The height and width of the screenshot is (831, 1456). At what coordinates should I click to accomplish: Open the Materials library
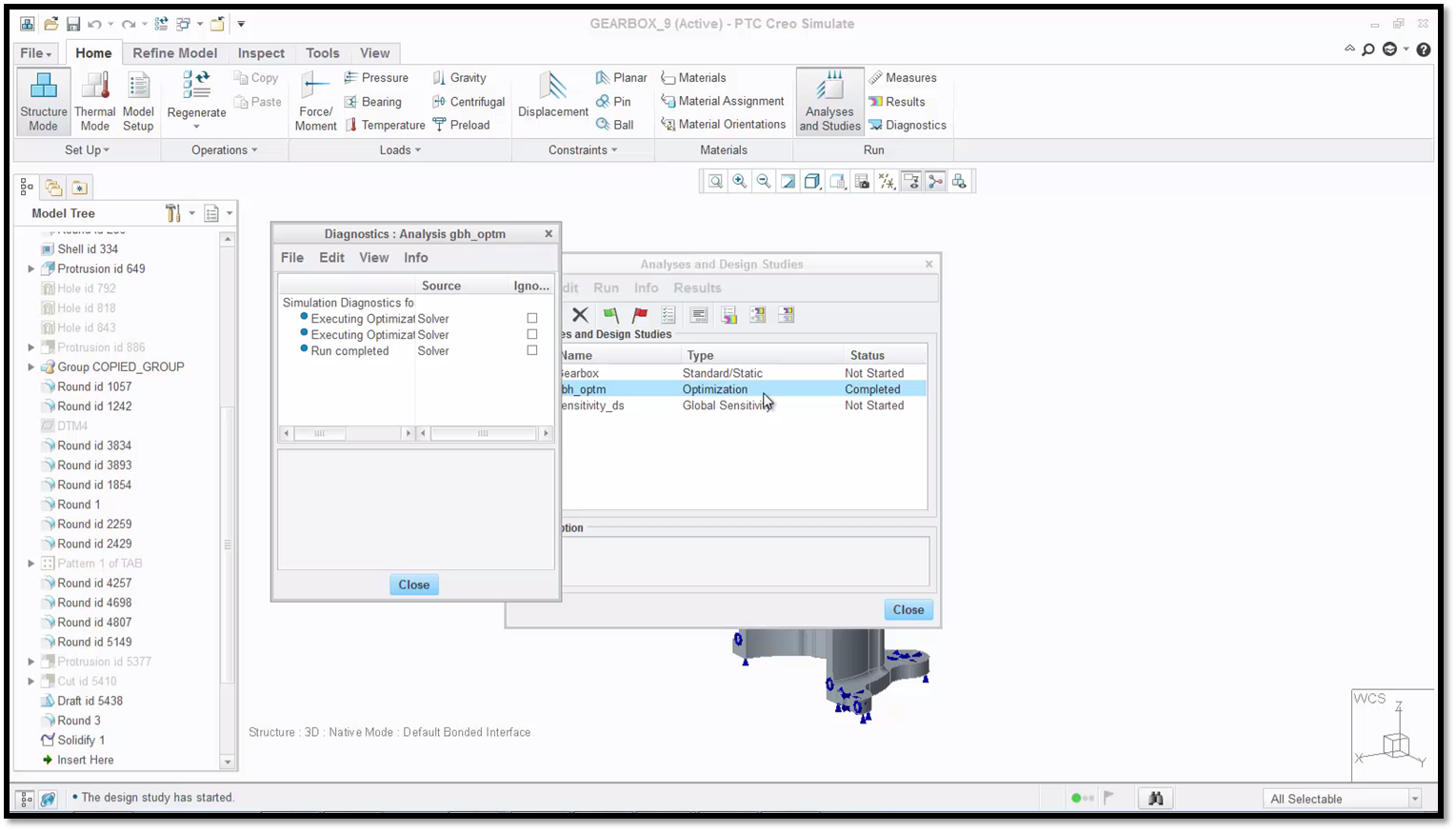[693, 78]
